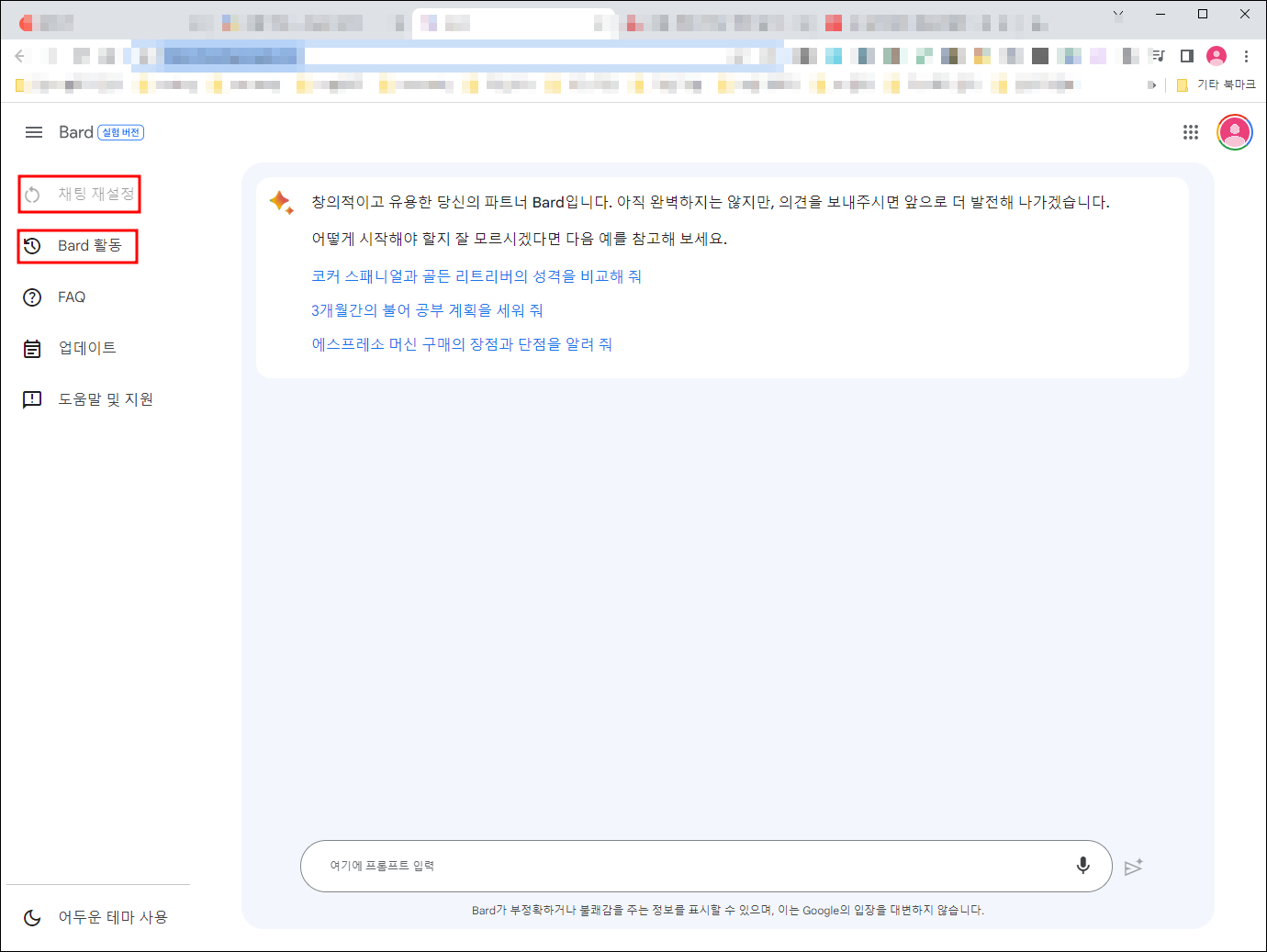Click the browser back arrow
This screenshot has width=1267, height=952.
[x=19, y=56]
